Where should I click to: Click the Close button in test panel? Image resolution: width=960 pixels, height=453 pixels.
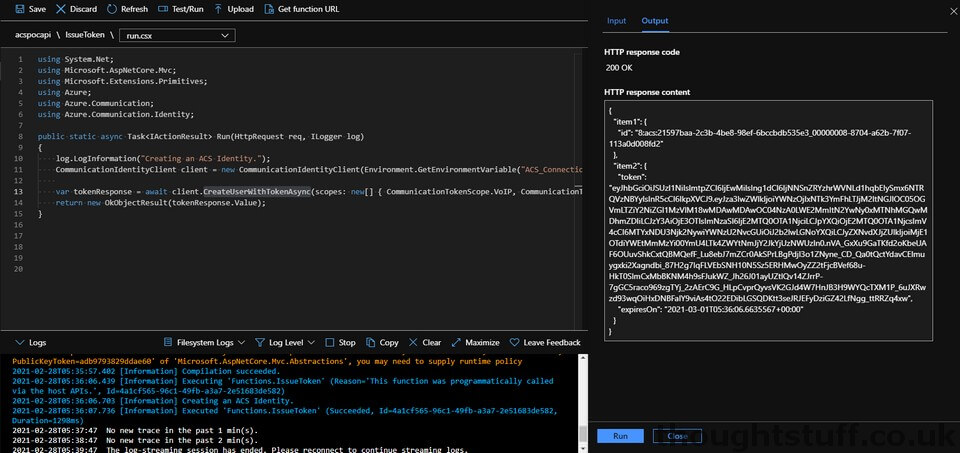[x=677, y=436]
